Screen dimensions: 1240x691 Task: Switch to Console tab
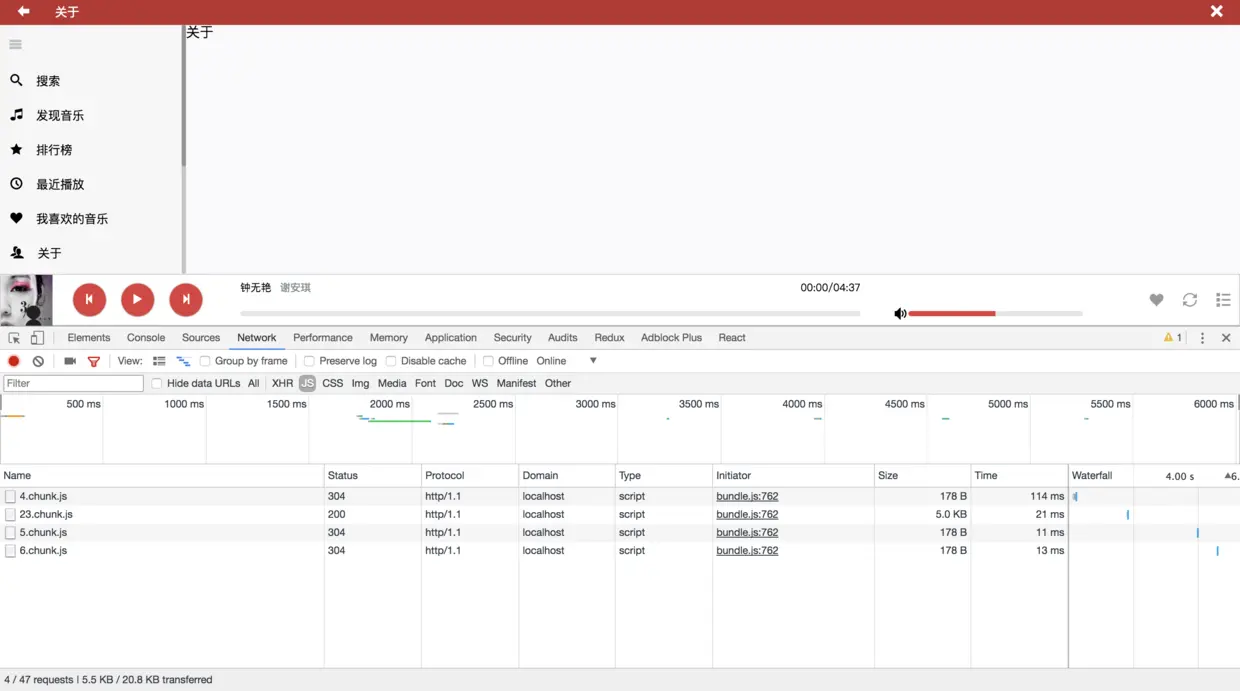(x=146, y=338)
